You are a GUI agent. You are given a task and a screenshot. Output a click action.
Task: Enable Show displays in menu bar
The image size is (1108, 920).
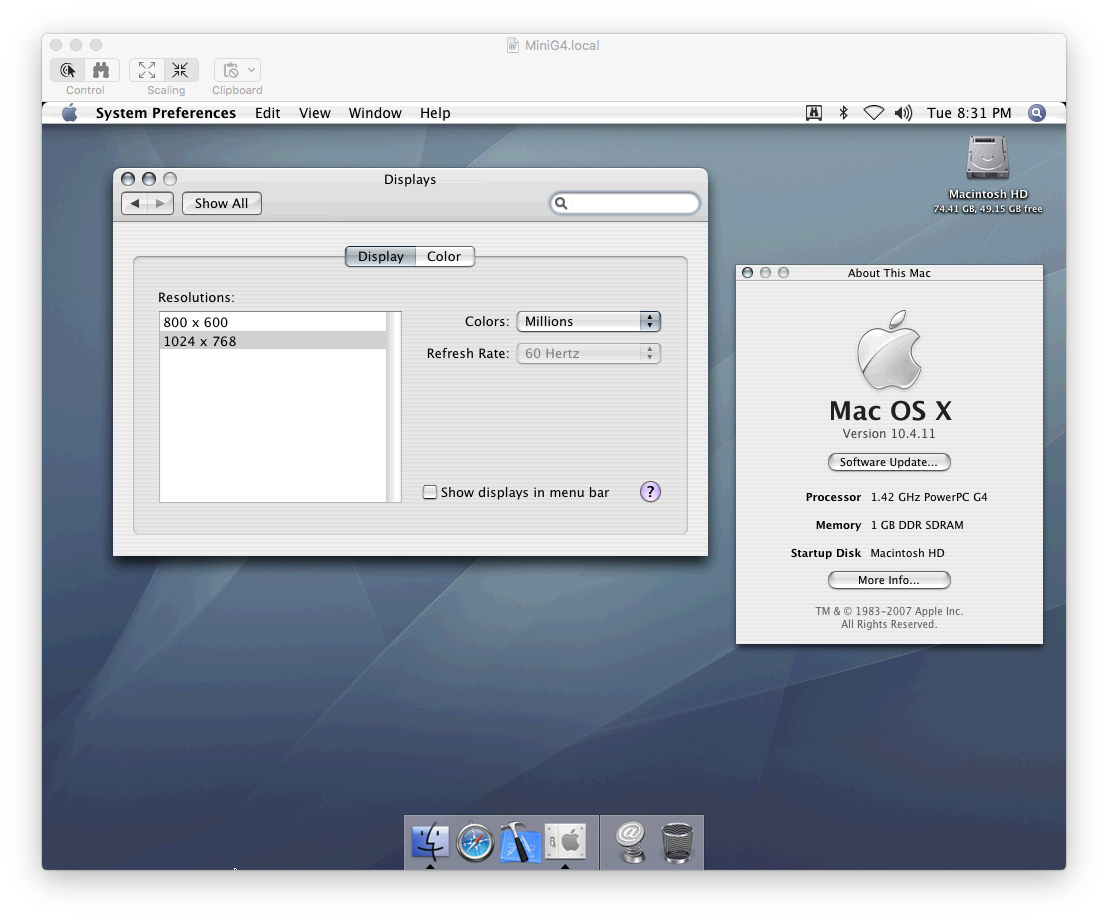[430, 493]
